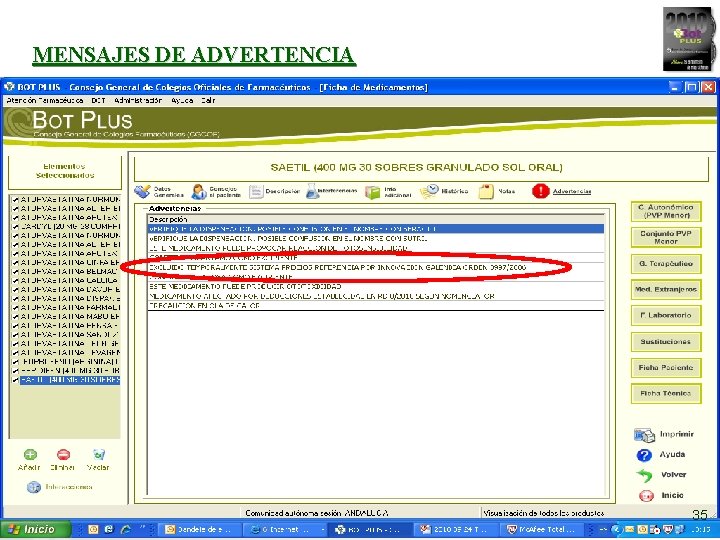The width and height of the screenshot is (720, 540).
Task: Select warning 'PRECAUCION EN OLA DE CALOR'
Action: click(376, 306)
